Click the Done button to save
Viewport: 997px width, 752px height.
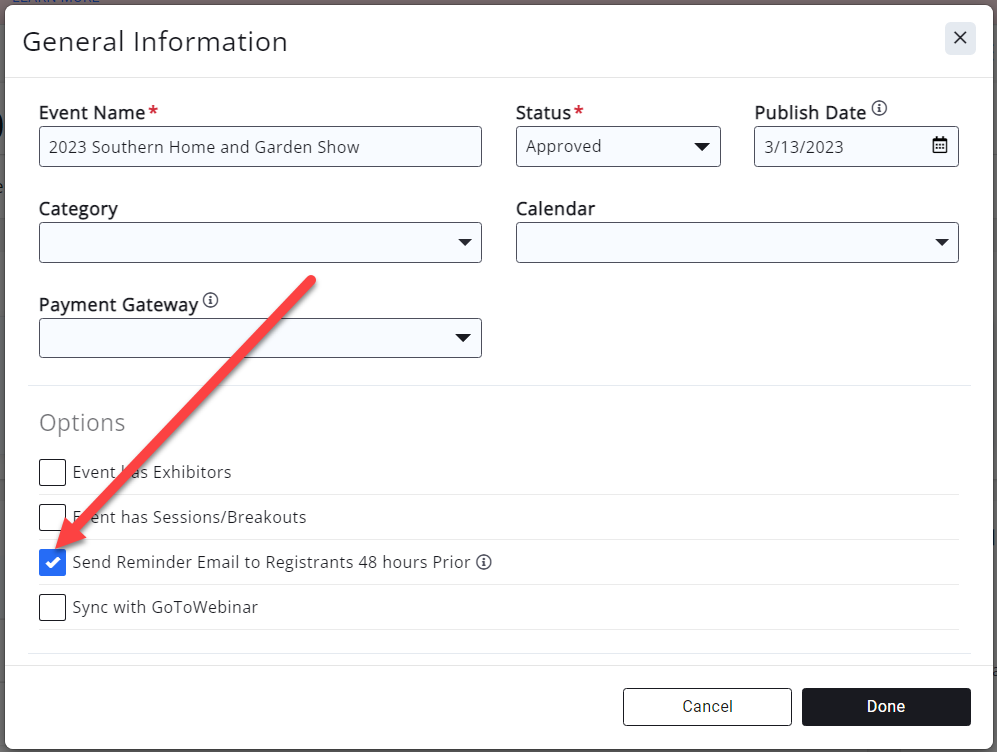[x=885, y=706]
